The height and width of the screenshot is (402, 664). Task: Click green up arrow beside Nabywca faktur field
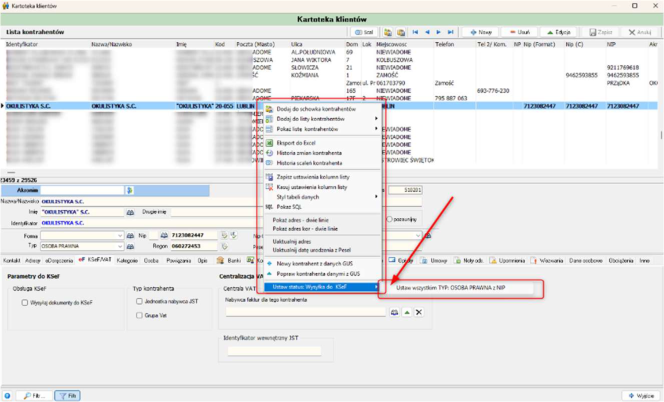click(407, 312)
